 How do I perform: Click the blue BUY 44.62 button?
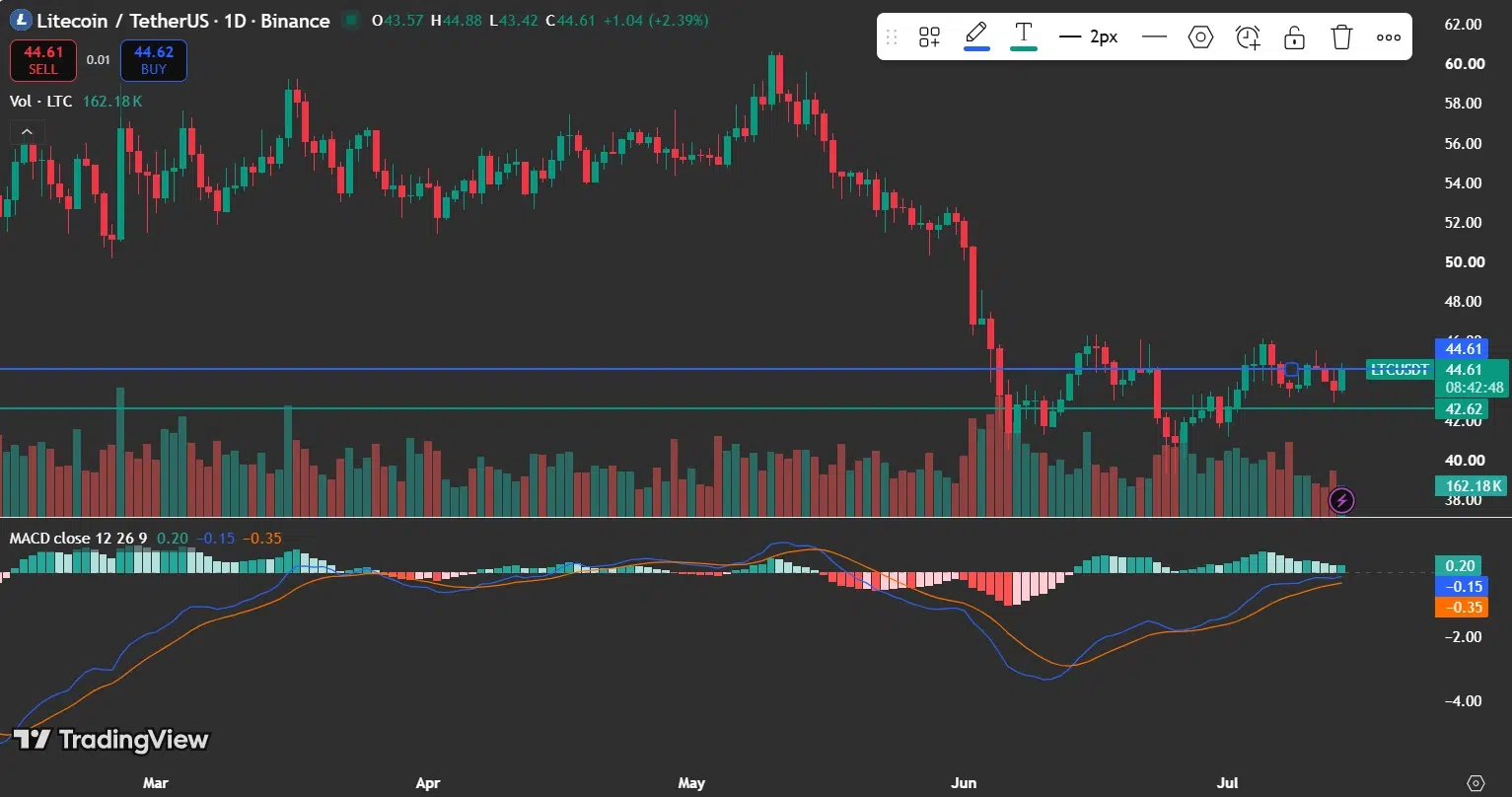point(154,60)
